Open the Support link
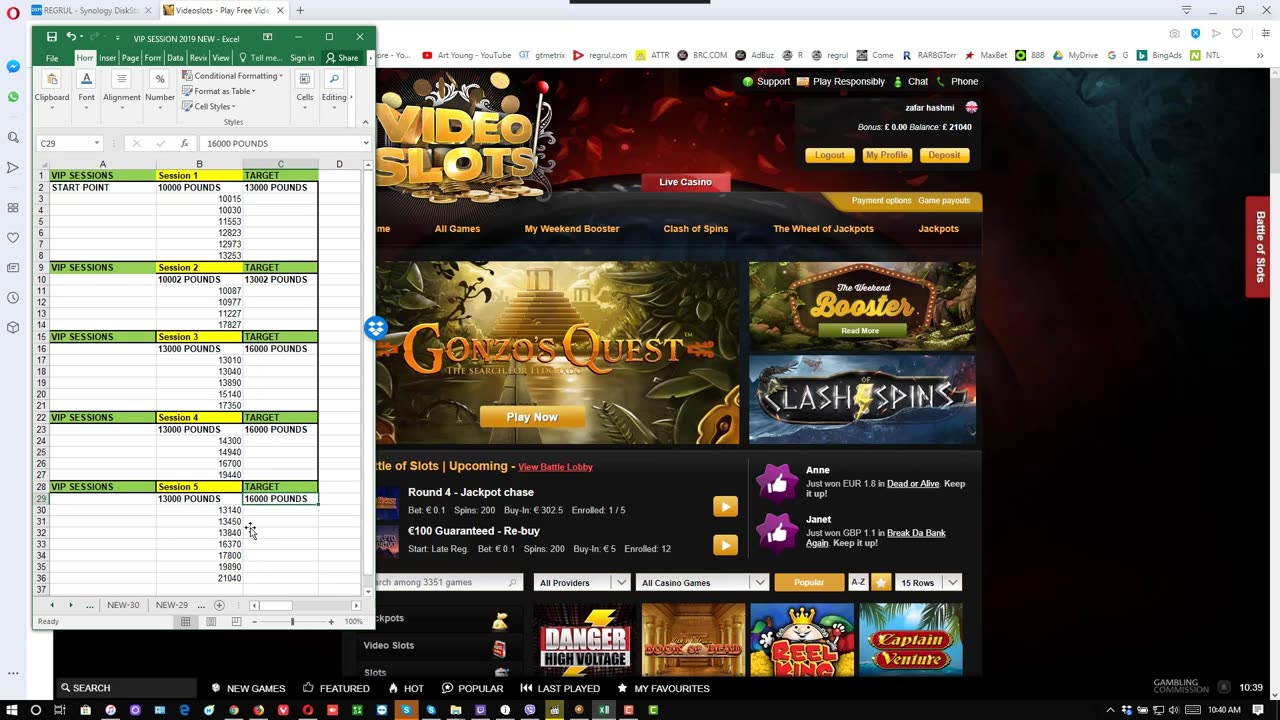 [766, 82]
